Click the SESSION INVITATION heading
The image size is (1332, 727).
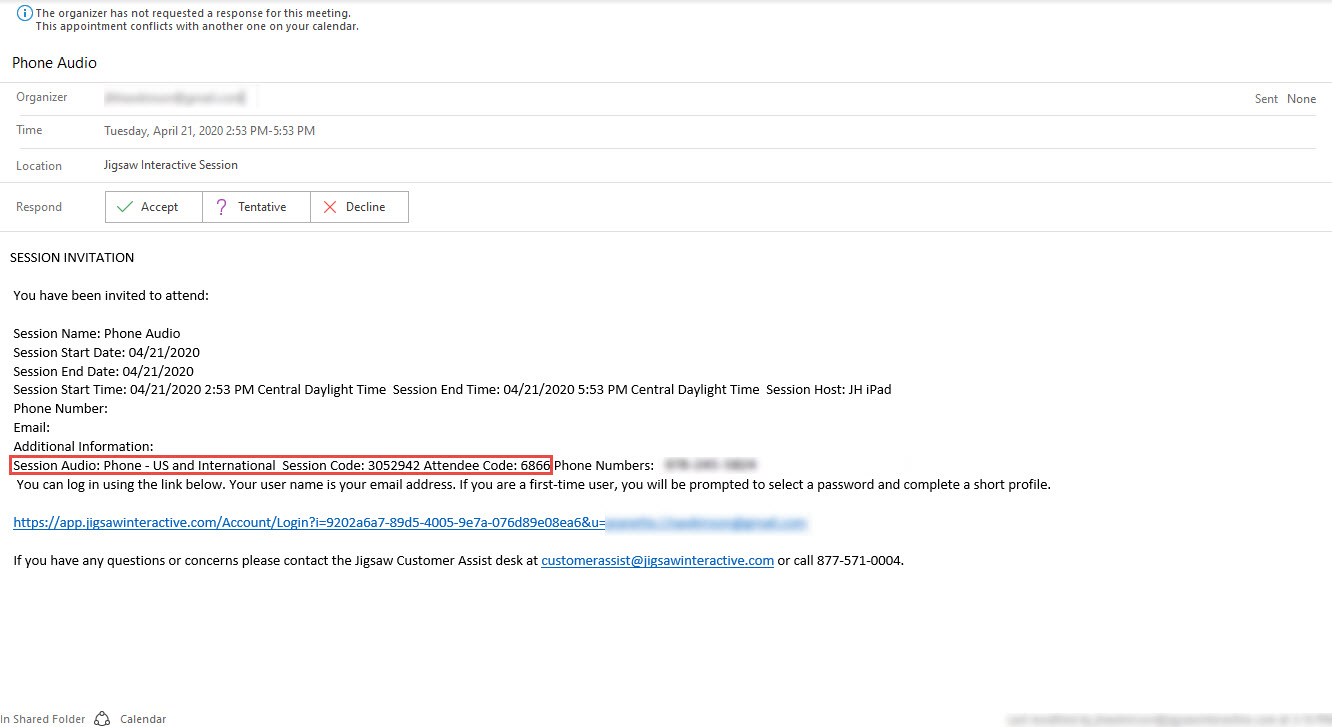[x=72, y=258]
